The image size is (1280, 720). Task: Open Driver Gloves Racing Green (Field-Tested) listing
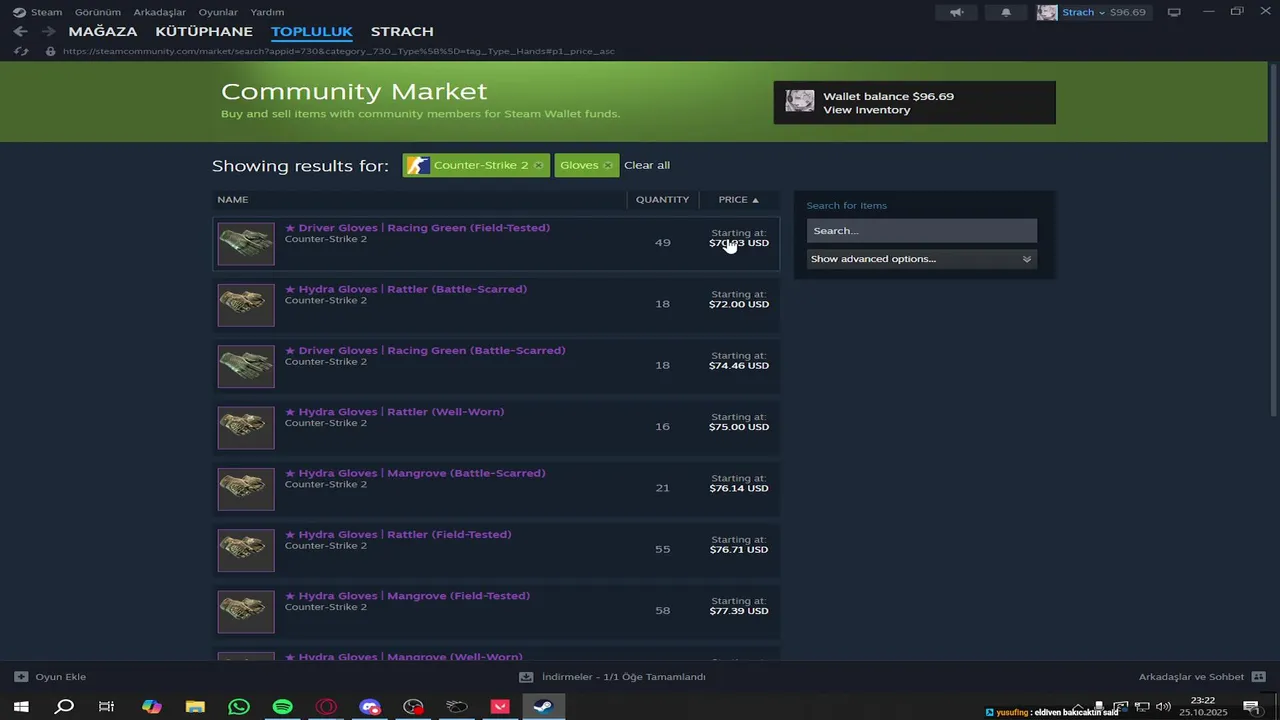click(x=496, y=243)
